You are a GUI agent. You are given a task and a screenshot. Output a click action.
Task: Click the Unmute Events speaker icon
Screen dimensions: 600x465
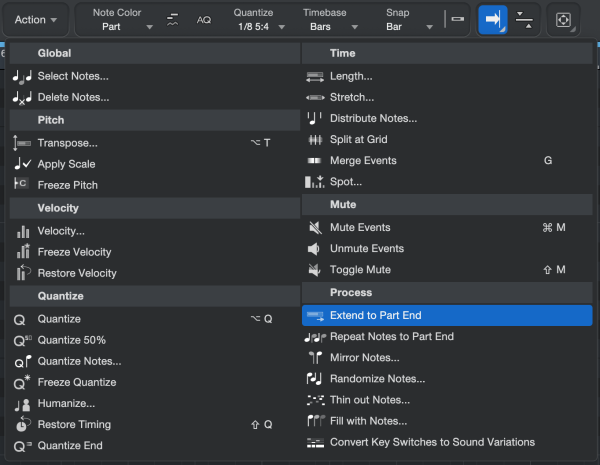(314, 249)
